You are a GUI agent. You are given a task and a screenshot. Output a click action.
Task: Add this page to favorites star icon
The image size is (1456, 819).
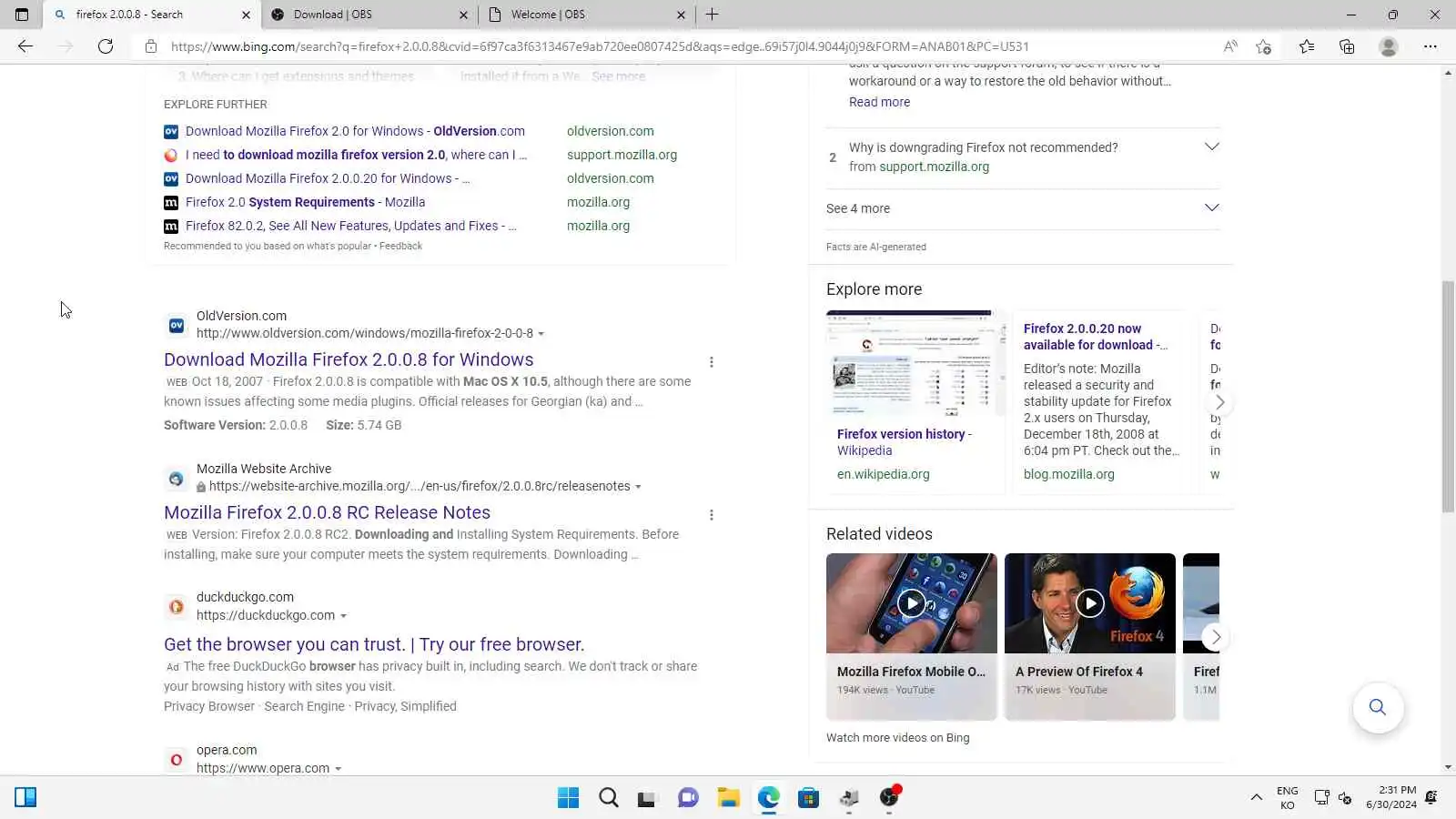point(1263,46)
